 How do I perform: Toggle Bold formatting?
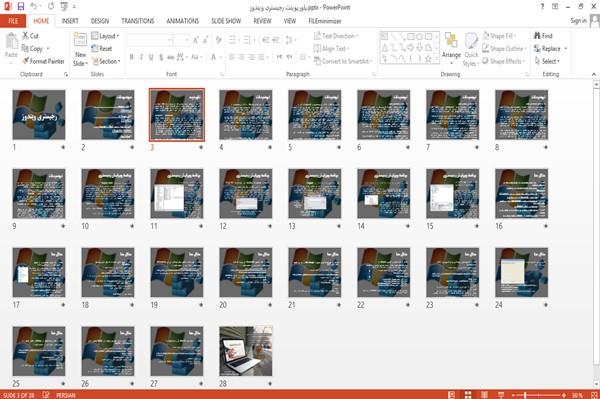coord(132,57)
